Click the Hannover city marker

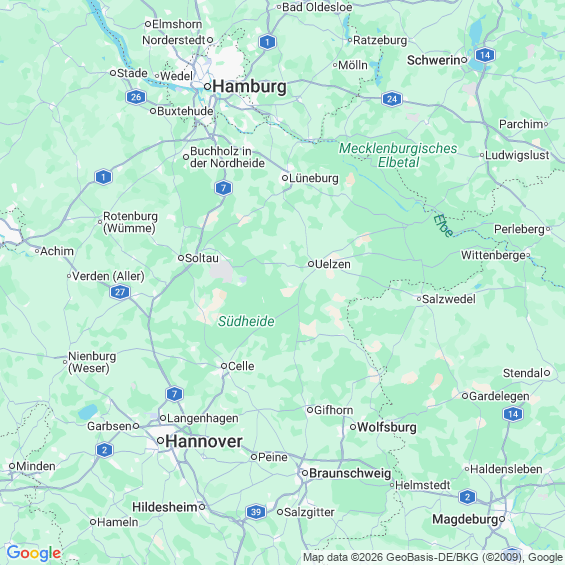(161, 440)
